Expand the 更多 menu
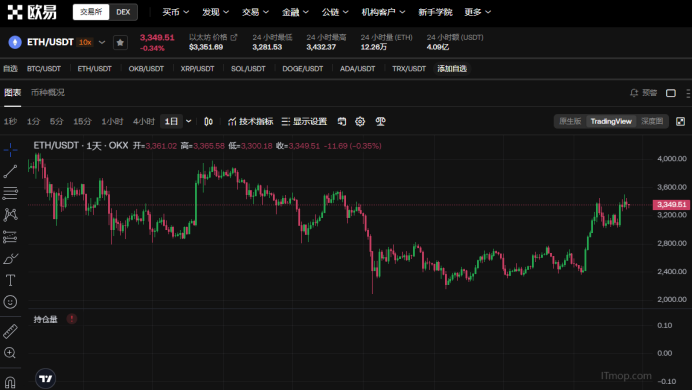This screenshot has height=390, width=692. 478,12
